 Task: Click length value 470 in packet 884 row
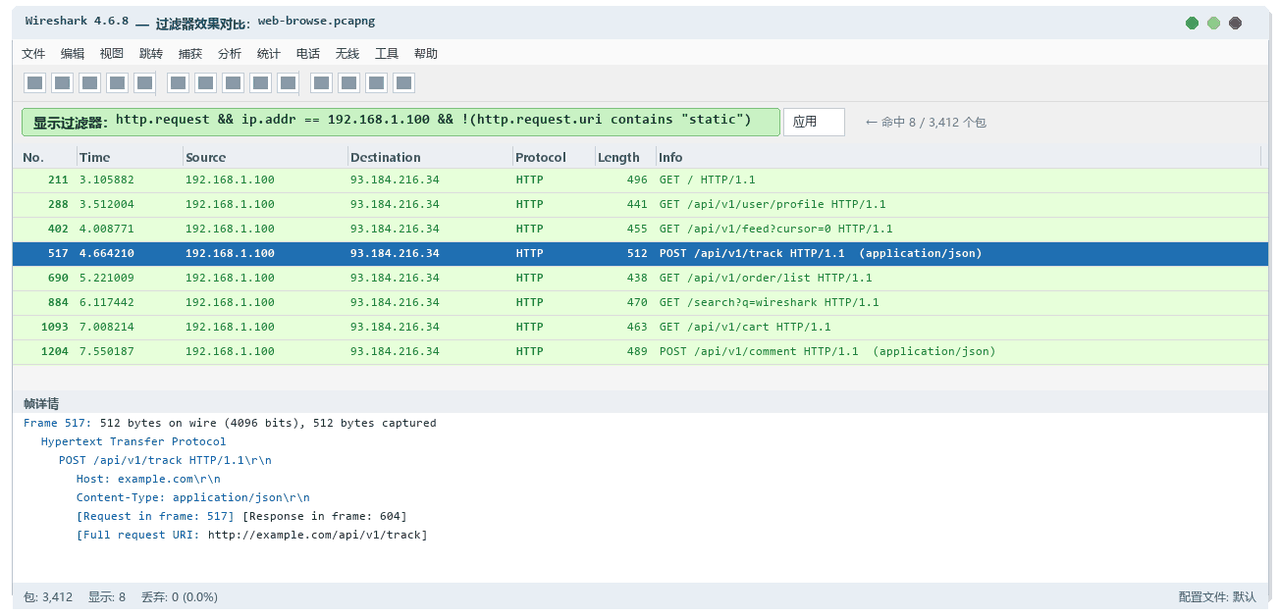coord(637,302)
